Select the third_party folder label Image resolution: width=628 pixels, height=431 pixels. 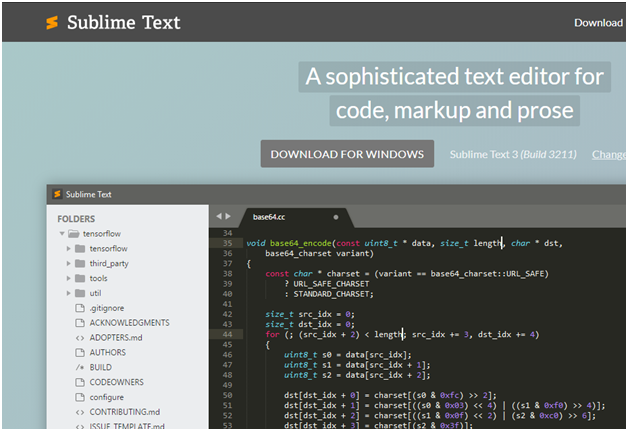(109, 264)
